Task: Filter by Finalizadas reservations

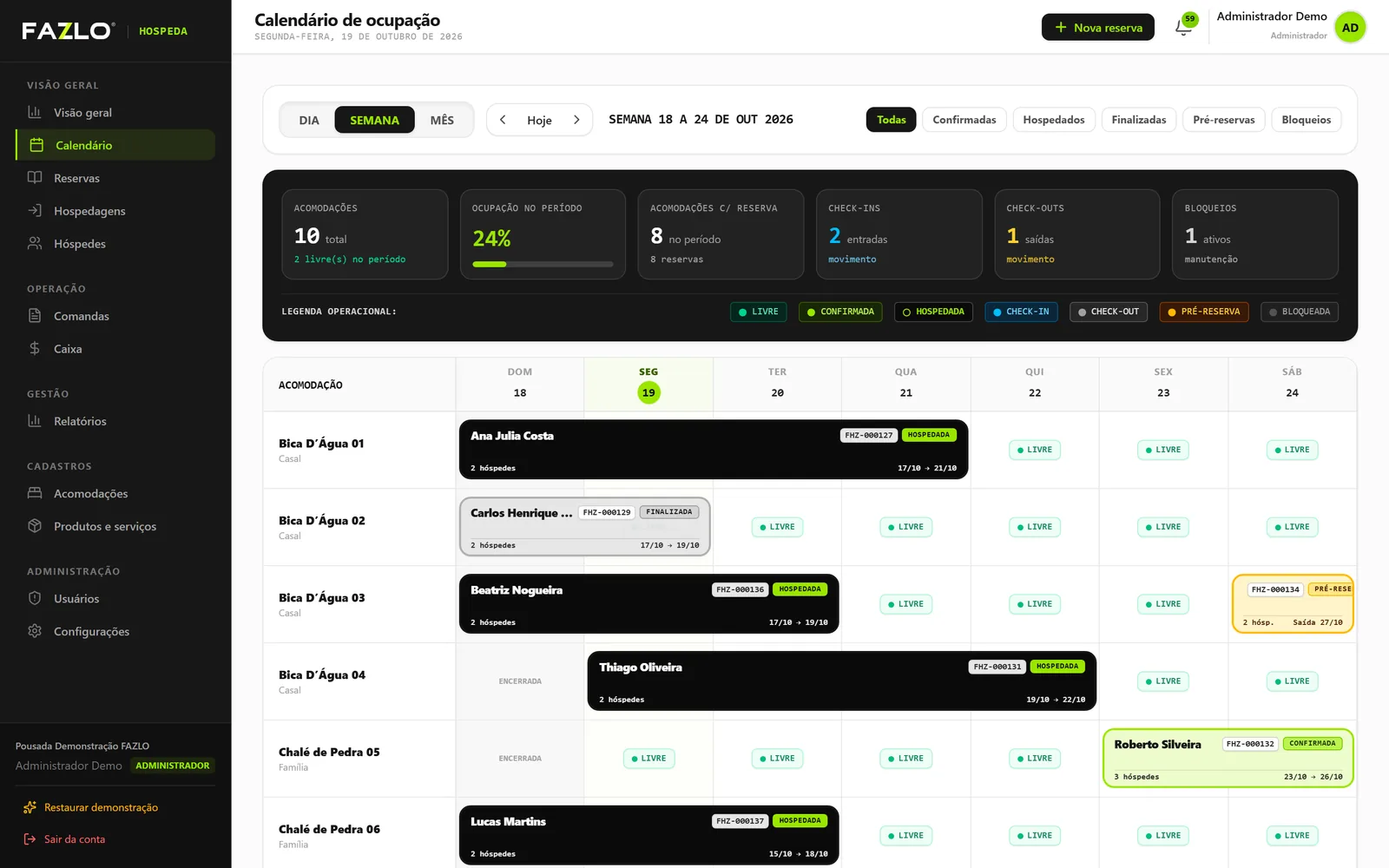Action: click(x=1139, y=120)
